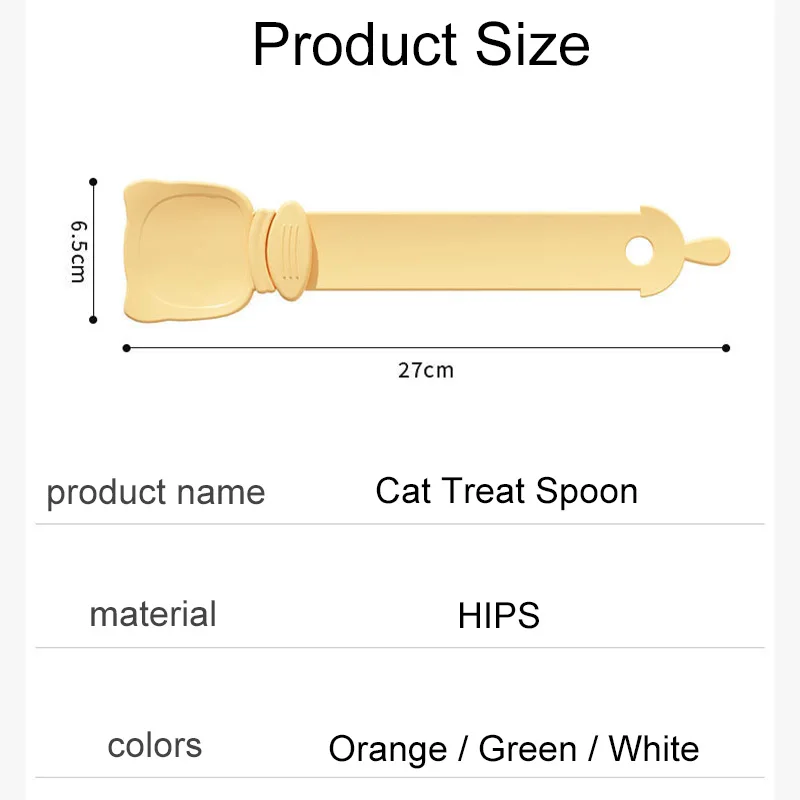Screen dimensions: 800x800
Task: Click the "material" row label
Action: [153, 613]
